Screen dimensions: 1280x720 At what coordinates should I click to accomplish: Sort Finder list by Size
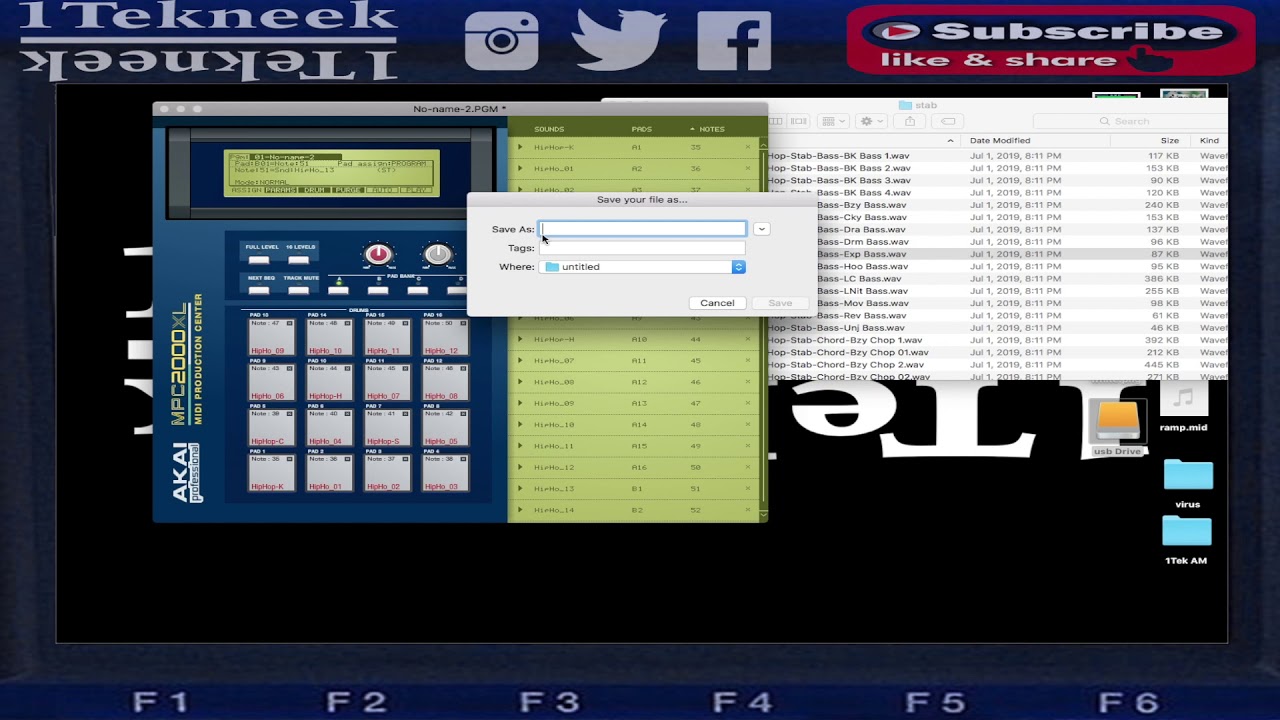1169,141
